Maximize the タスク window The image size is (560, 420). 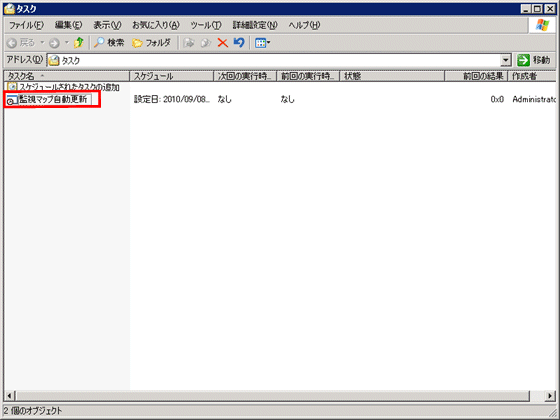[537, 9]
